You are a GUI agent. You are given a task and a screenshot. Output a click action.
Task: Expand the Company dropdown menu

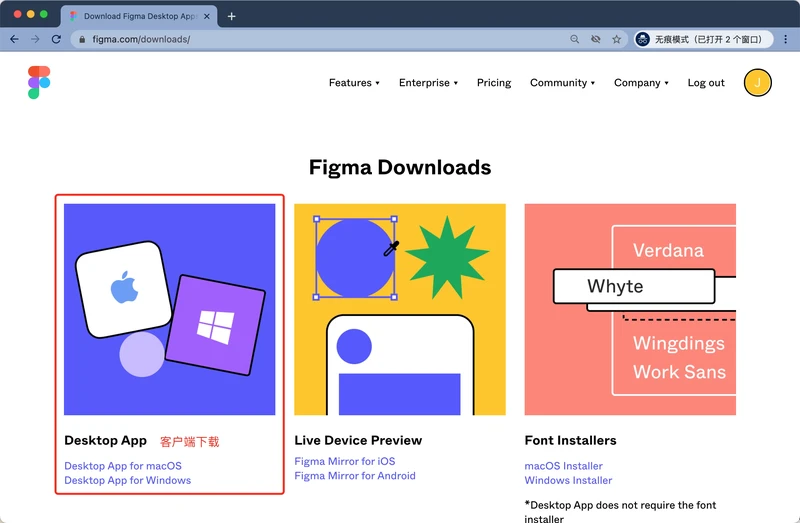pos(641,83)
